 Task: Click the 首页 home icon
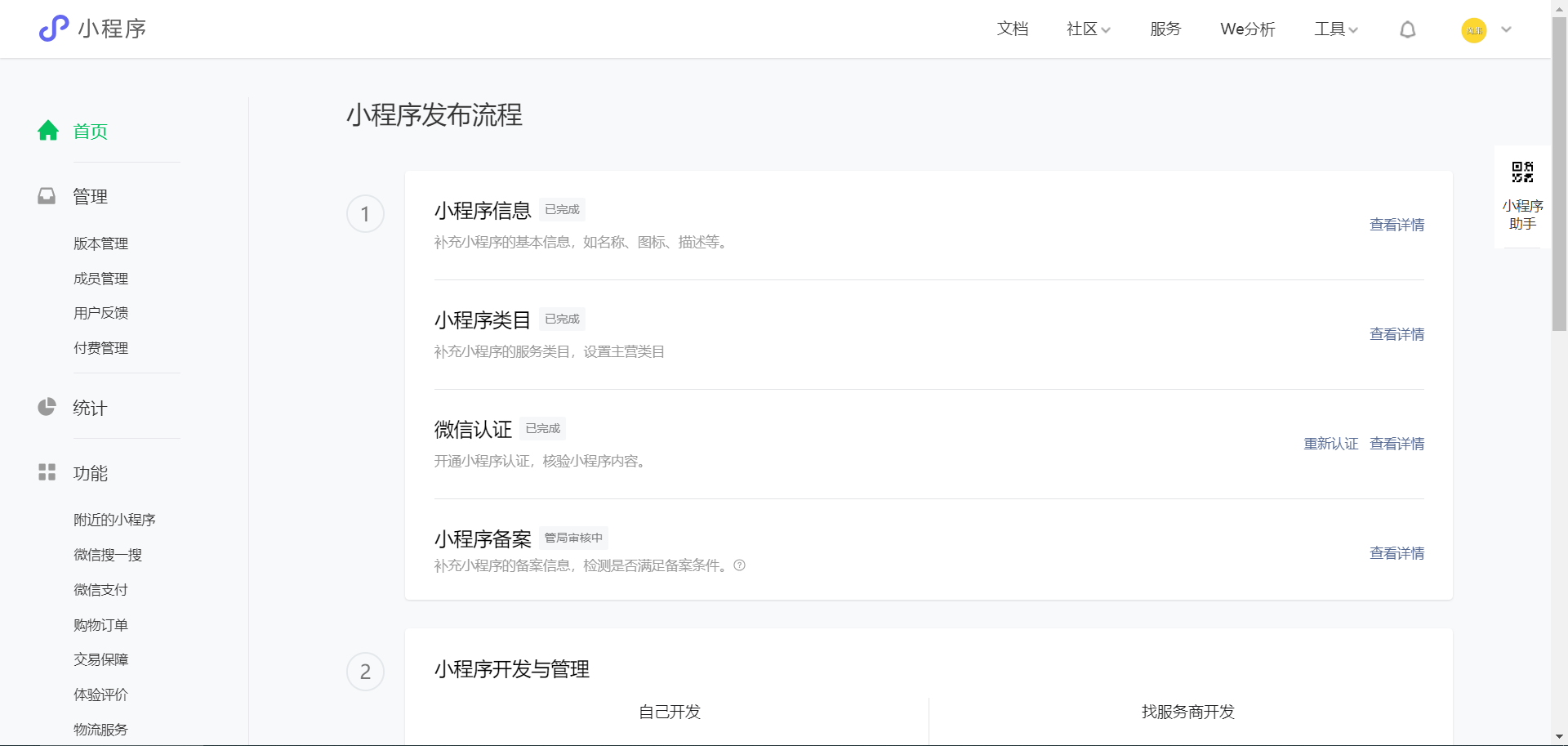point(48,131)
